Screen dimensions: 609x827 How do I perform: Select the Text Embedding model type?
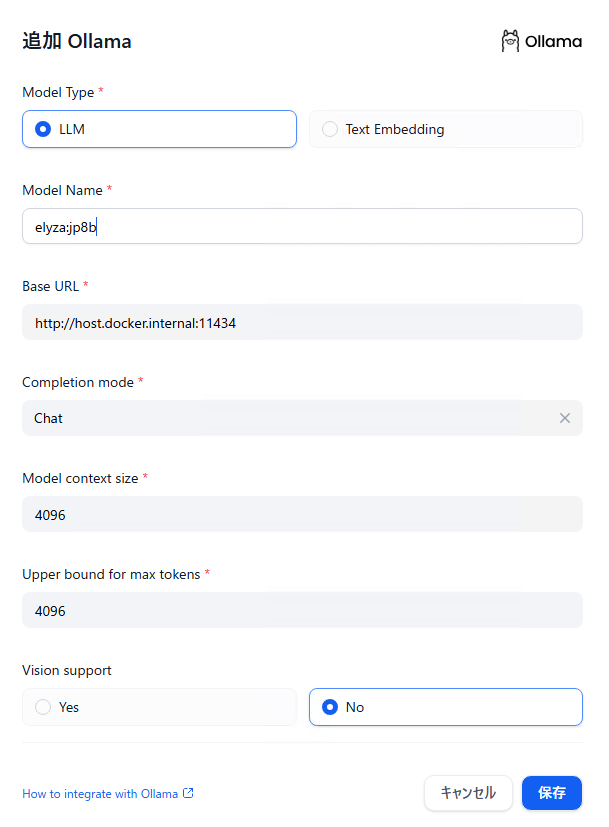(x=445, y=129)
